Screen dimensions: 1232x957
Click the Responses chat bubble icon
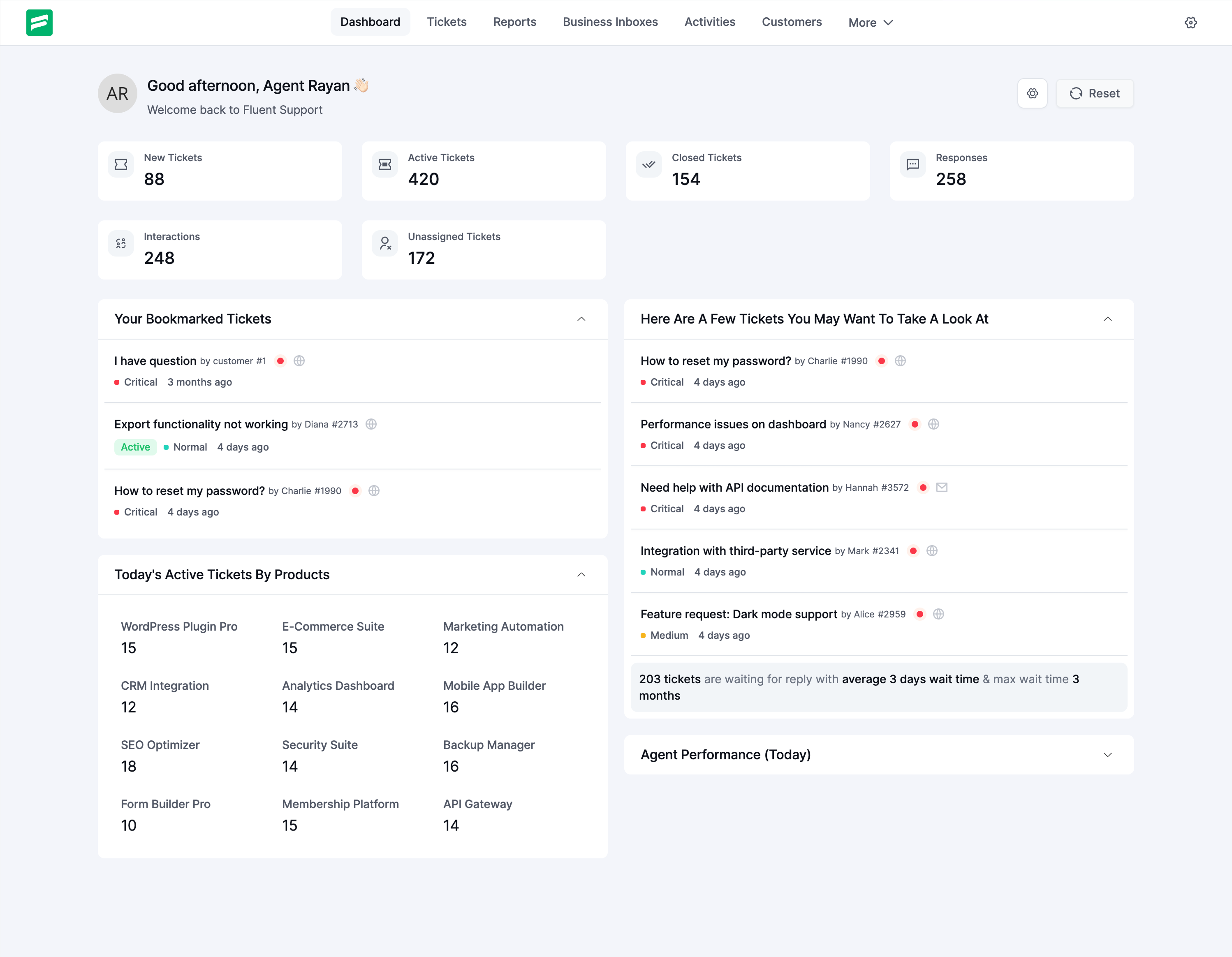pyautogui.click(x=912, y=165)
